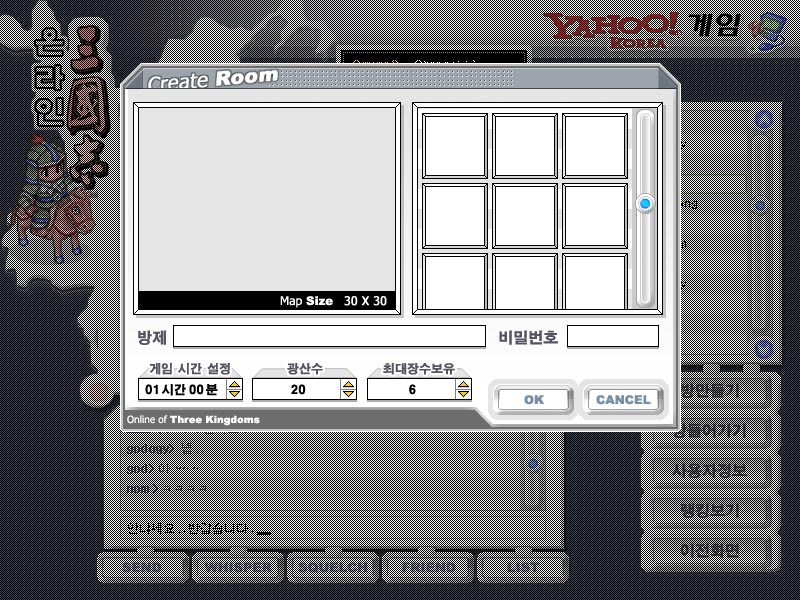Viewport: 800px width, 600px height.
Task: Choose the center map thumbnail in grid
Action: (x=525, y=215)
